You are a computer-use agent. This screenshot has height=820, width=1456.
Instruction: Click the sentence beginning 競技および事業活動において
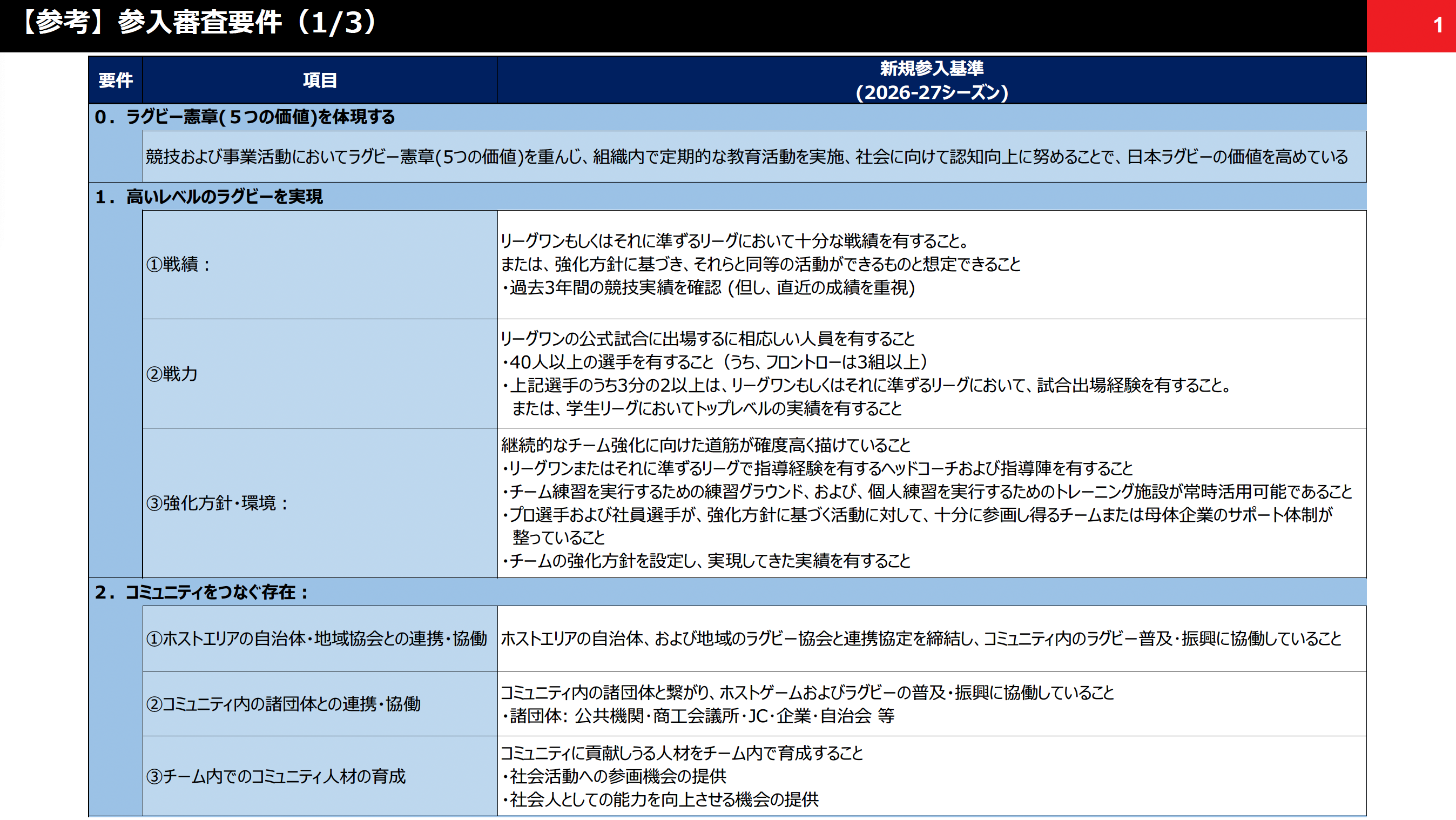747,157
